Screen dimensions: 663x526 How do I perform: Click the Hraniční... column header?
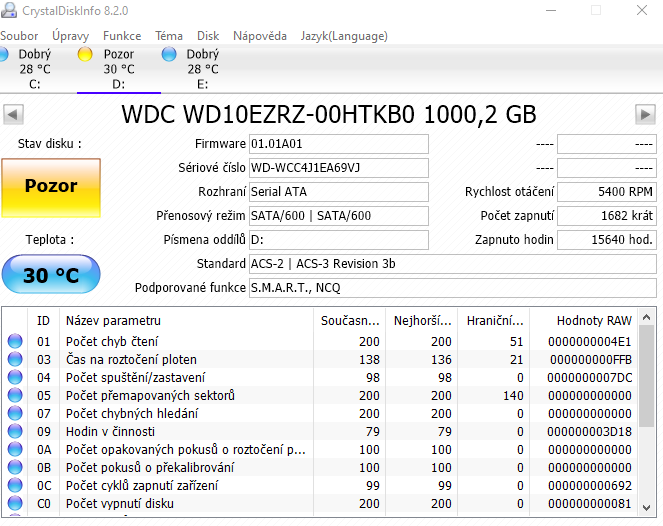494,321
